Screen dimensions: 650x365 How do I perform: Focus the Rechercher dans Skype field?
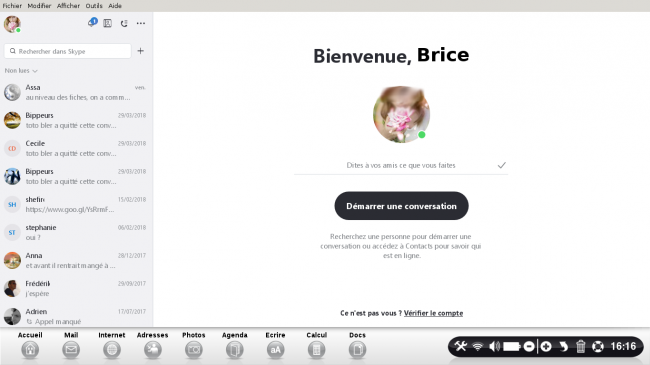click(68, 51)
